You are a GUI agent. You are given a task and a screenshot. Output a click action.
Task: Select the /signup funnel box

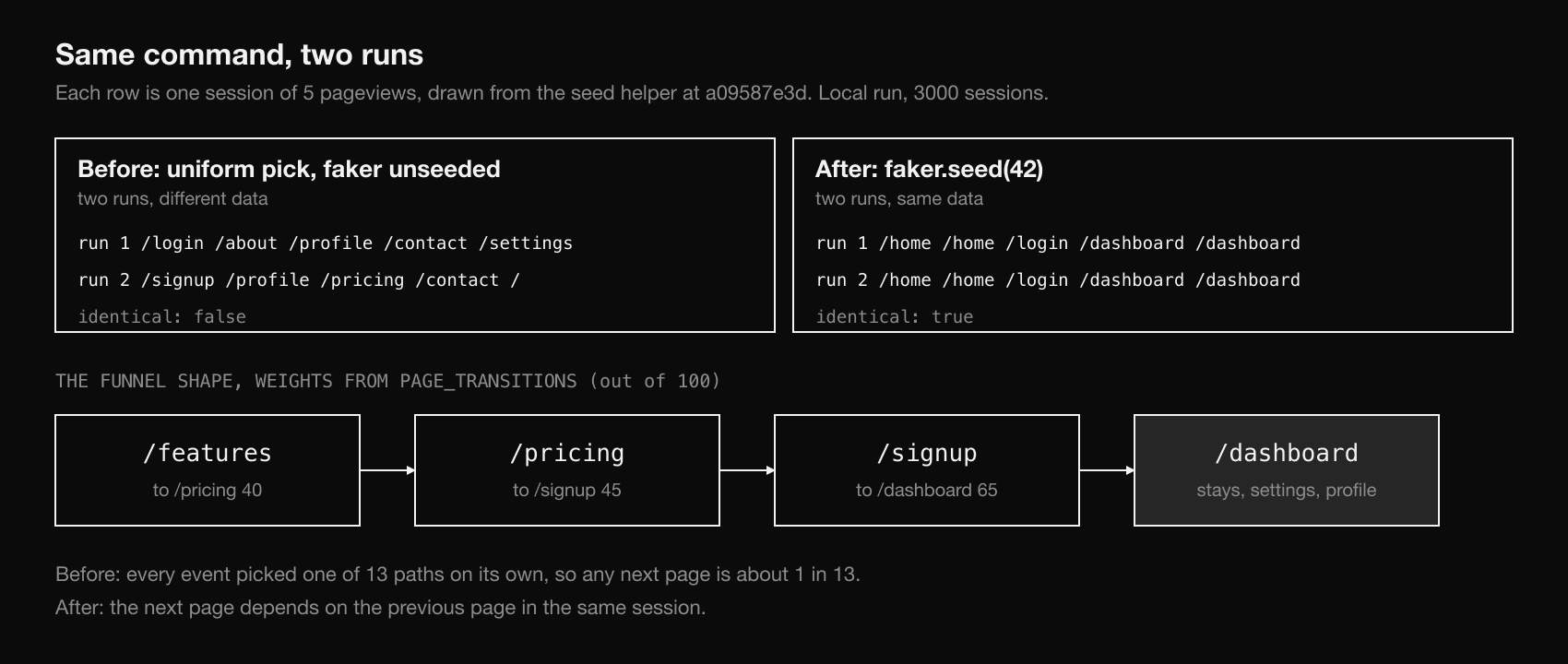point(927,470)
